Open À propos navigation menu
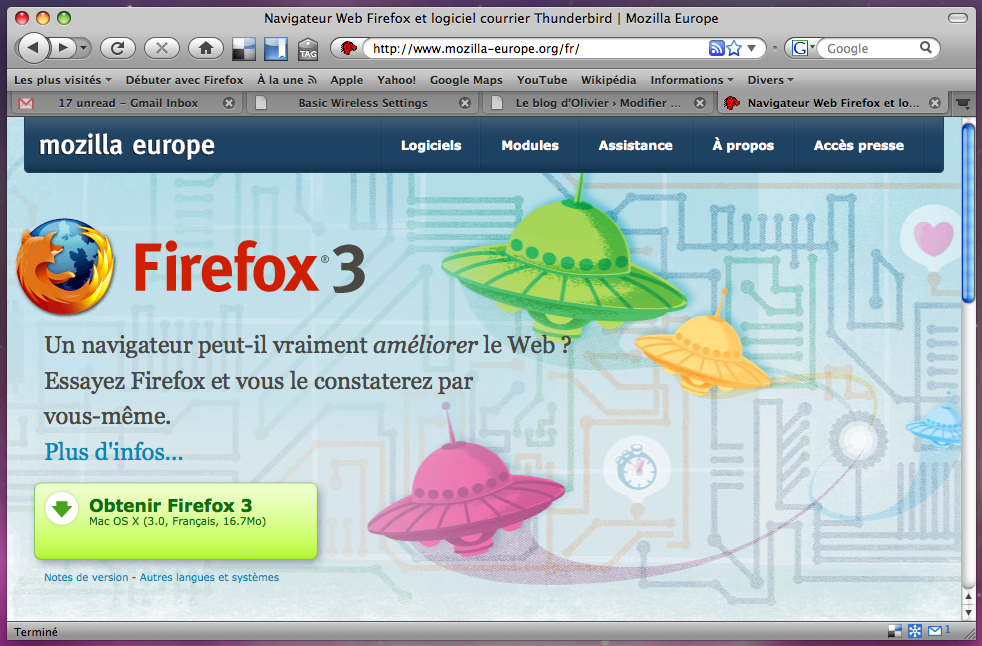 [743, 145]
